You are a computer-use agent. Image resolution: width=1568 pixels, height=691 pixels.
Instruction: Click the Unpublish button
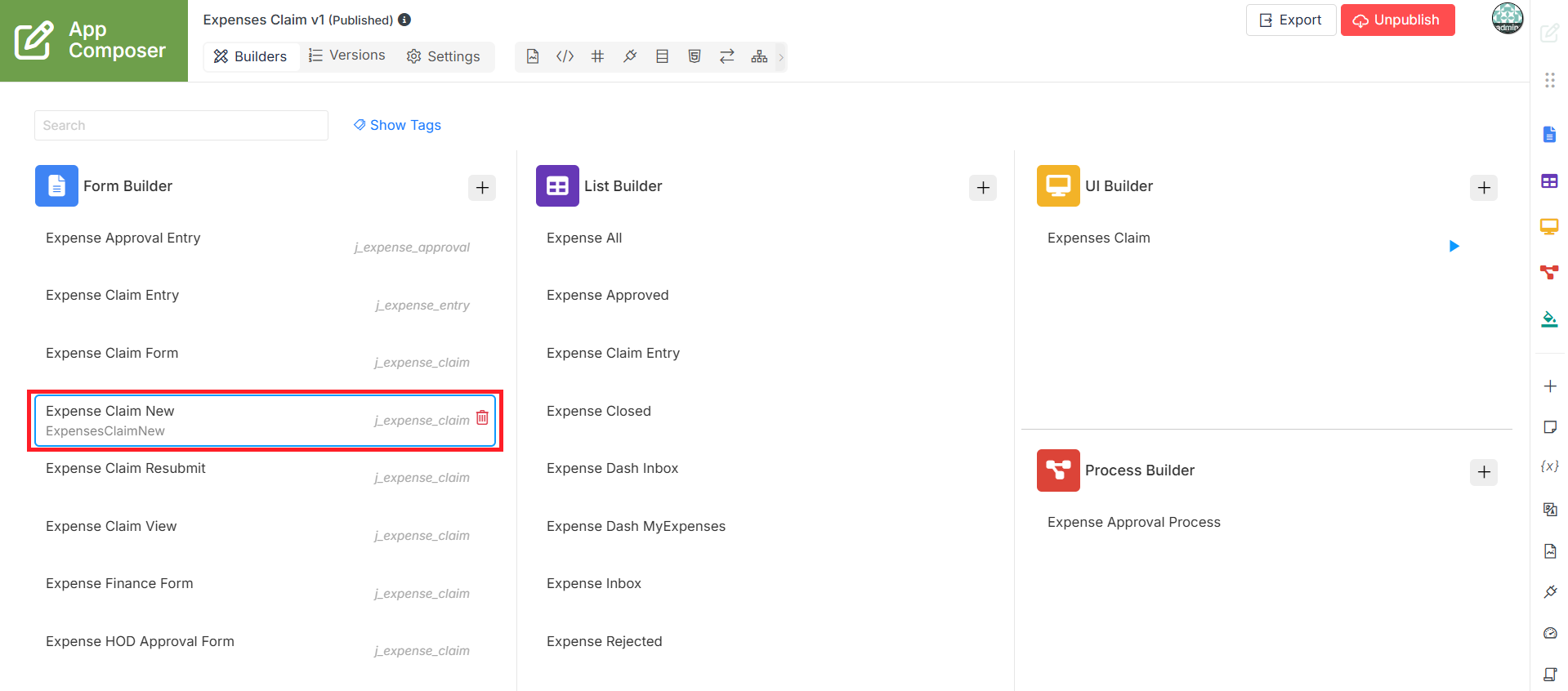1397,20
